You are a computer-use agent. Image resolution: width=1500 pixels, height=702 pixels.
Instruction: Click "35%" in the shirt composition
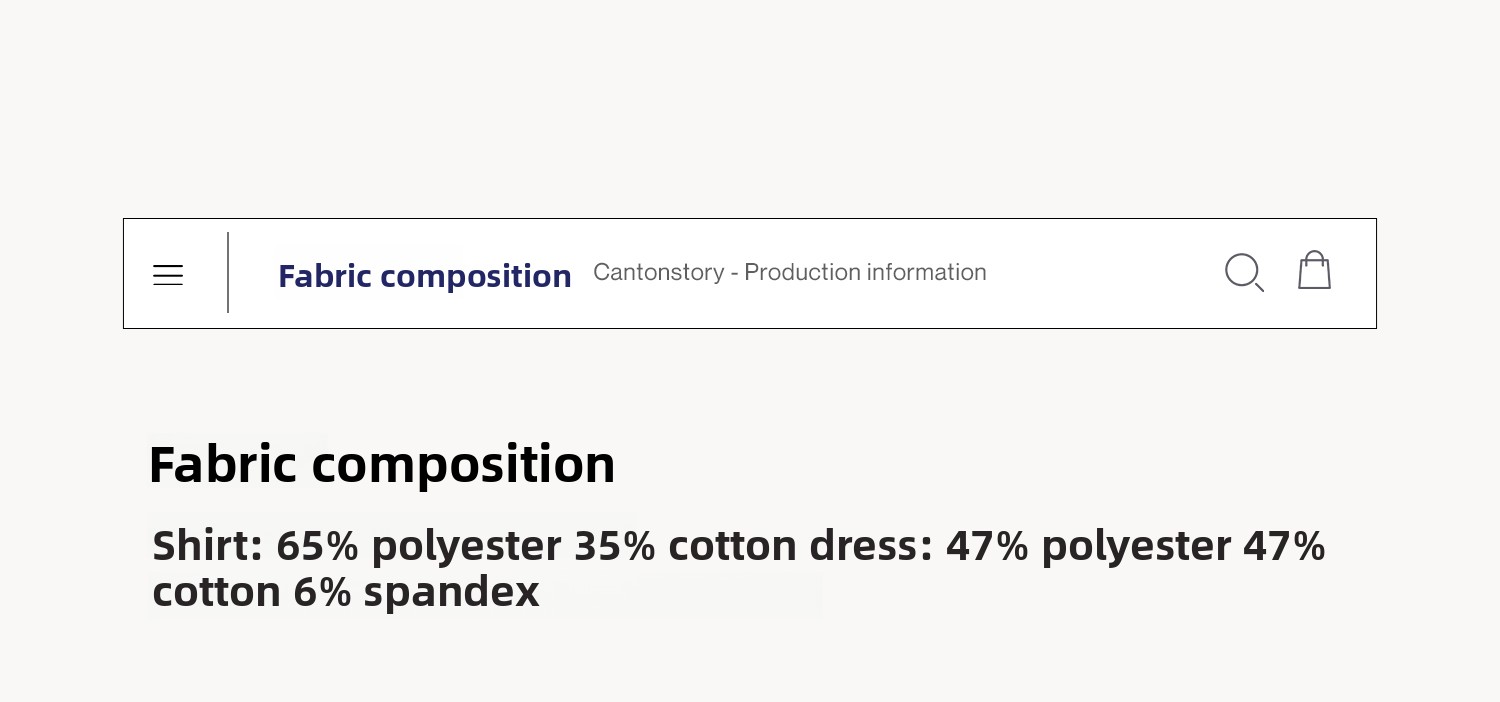615,546
